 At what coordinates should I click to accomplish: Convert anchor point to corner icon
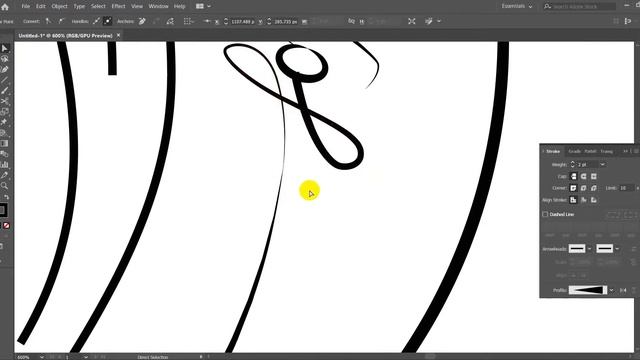coord(49,21)
